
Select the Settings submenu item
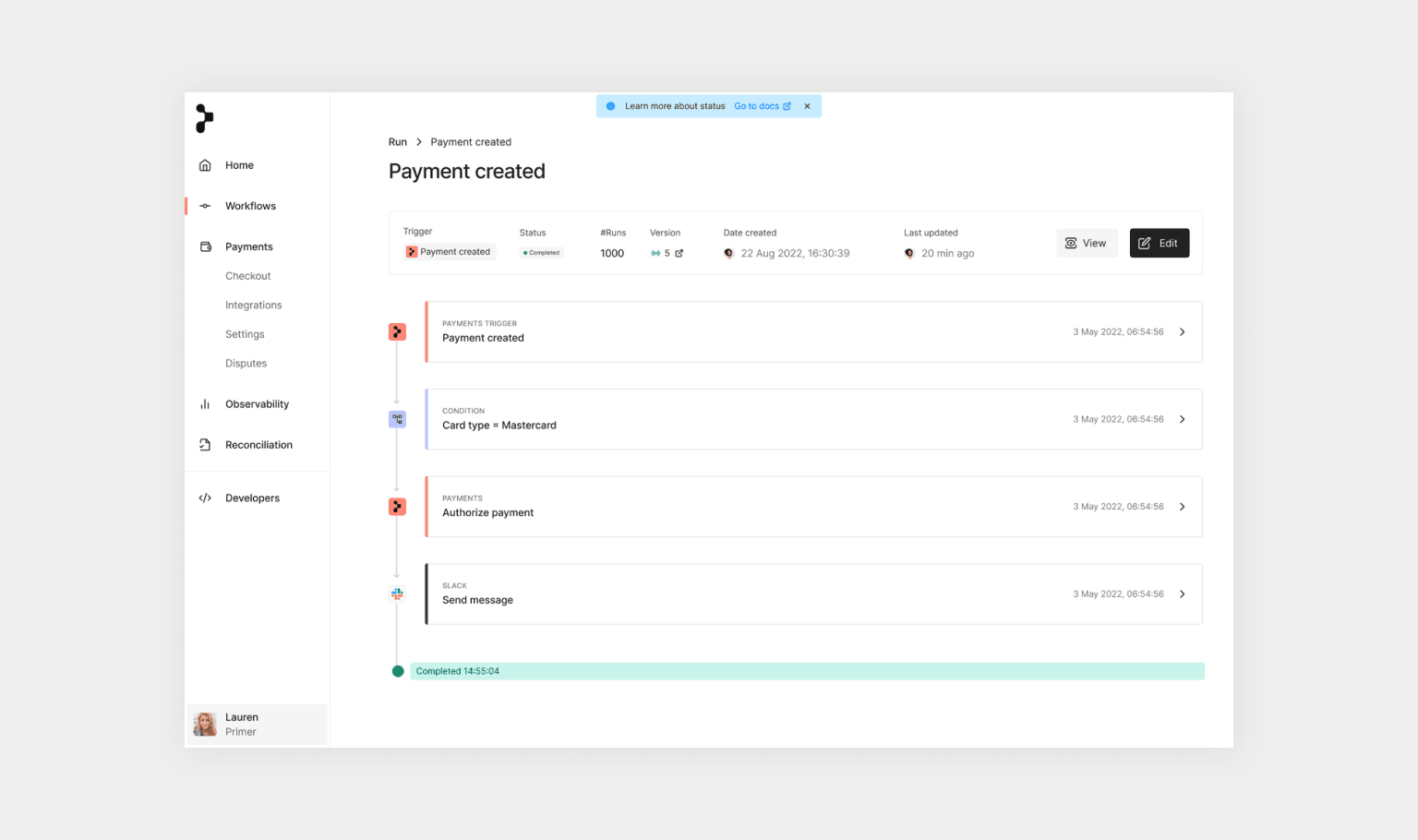click(x=245, y=334)
